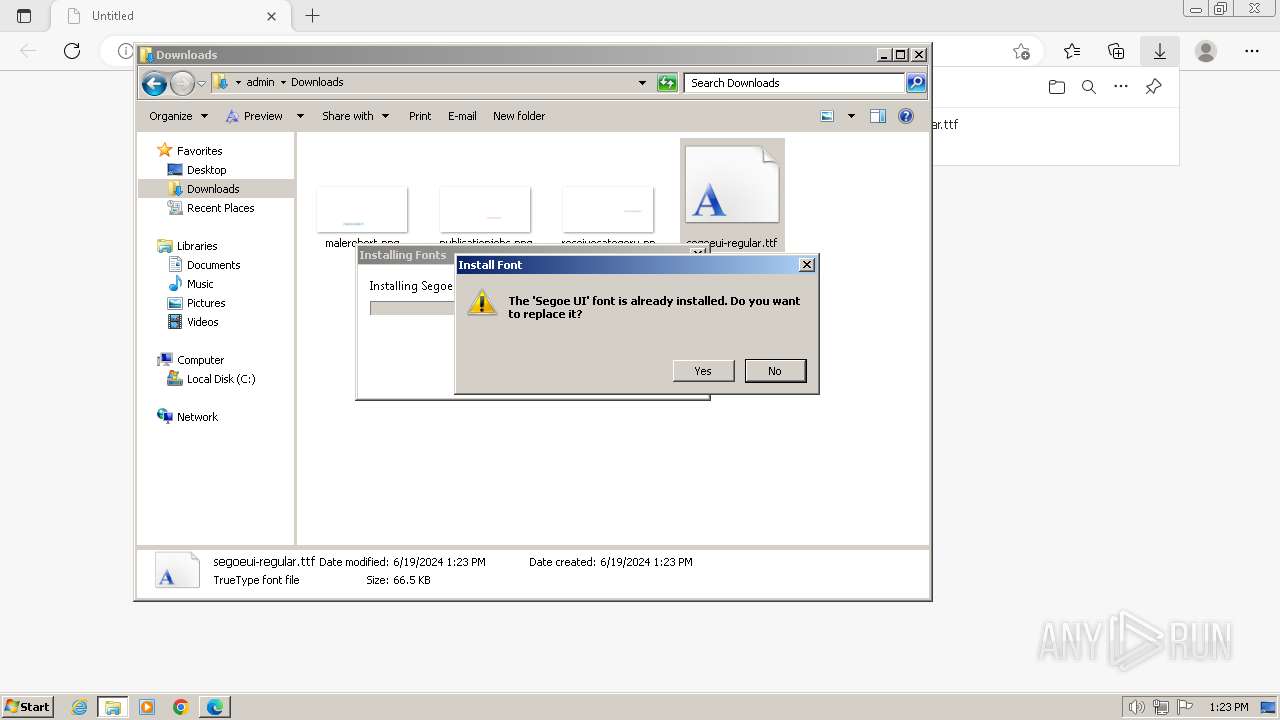Click the Downloads breadcrumb in address bar

(x=317, y=83)
